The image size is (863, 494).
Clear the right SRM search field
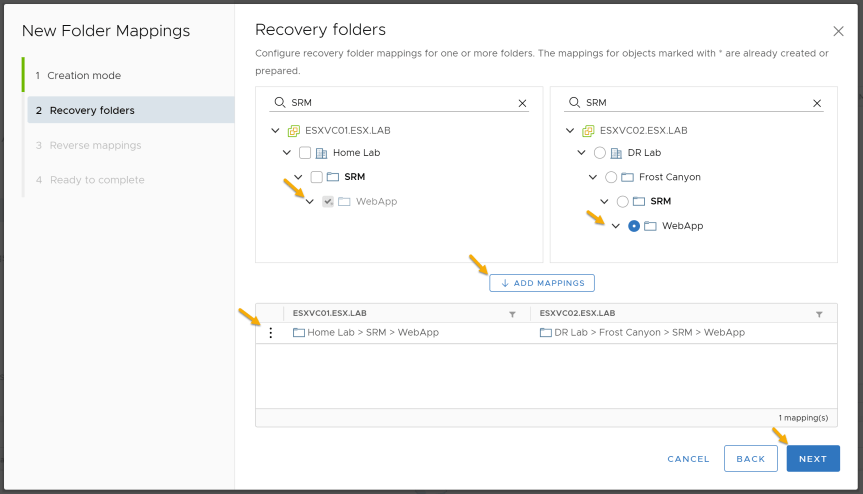817,103
